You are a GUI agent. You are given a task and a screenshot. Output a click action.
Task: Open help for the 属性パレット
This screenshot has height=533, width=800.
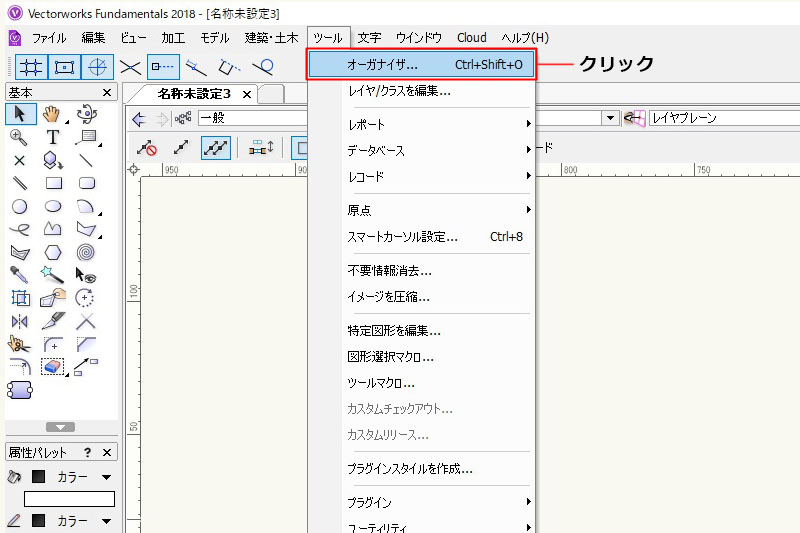click(x=88, y=452)
